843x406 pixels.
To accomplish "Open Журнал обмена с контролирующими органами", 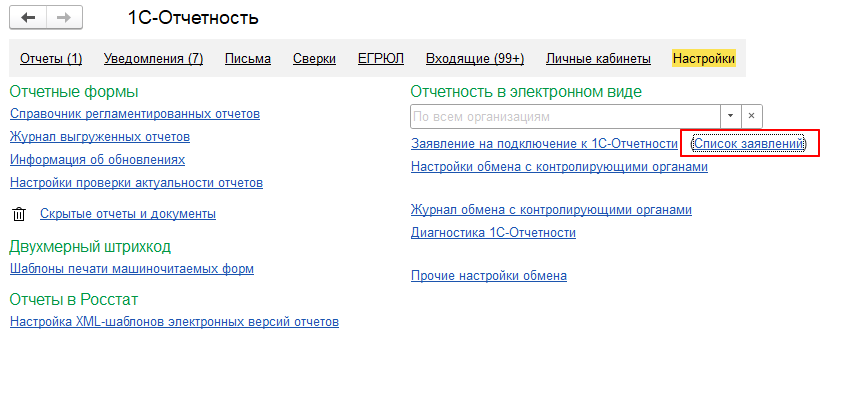I will tap(551, 210).
